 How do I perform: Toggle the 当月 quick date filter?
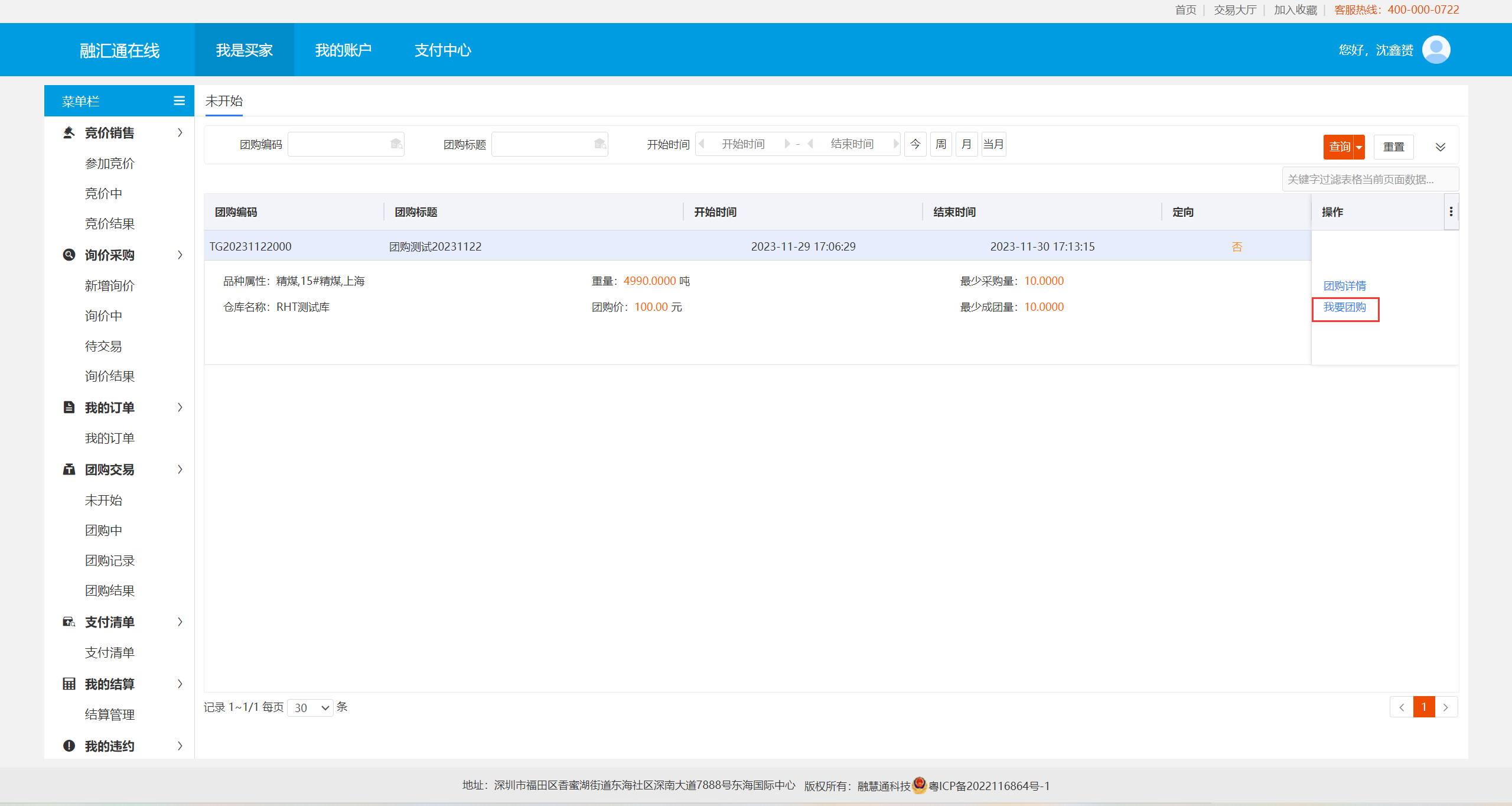pos(993,144)
